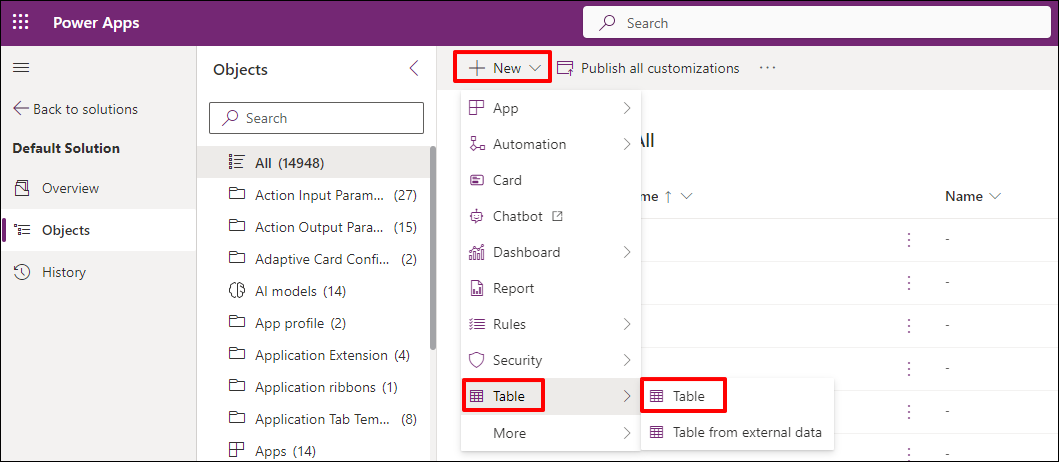The width and height of the screenshot is (1059, 462).
Task: Open the New dropdown button
Action: (503, 68)
